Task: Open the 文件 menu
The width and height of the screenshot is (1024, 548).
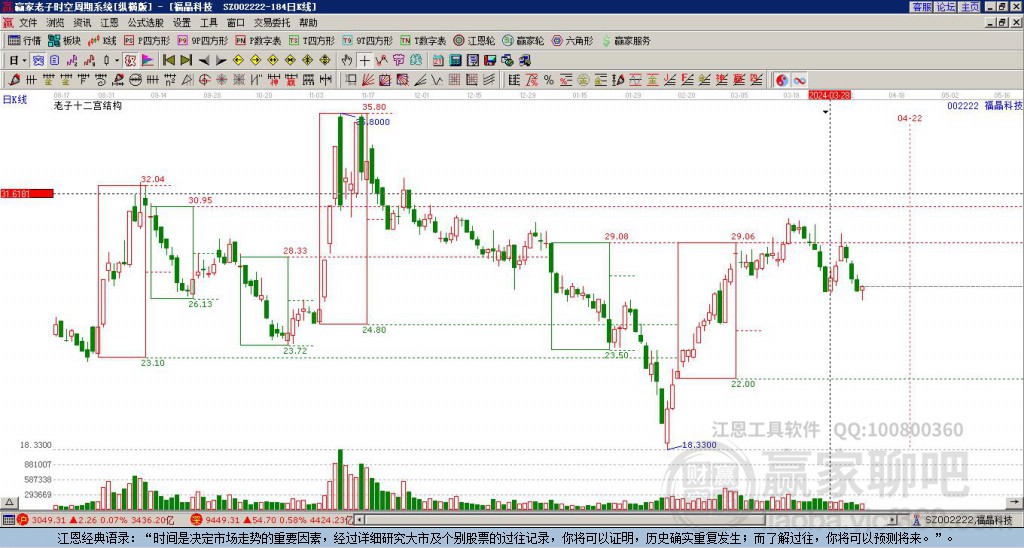Action: (28, 23)
